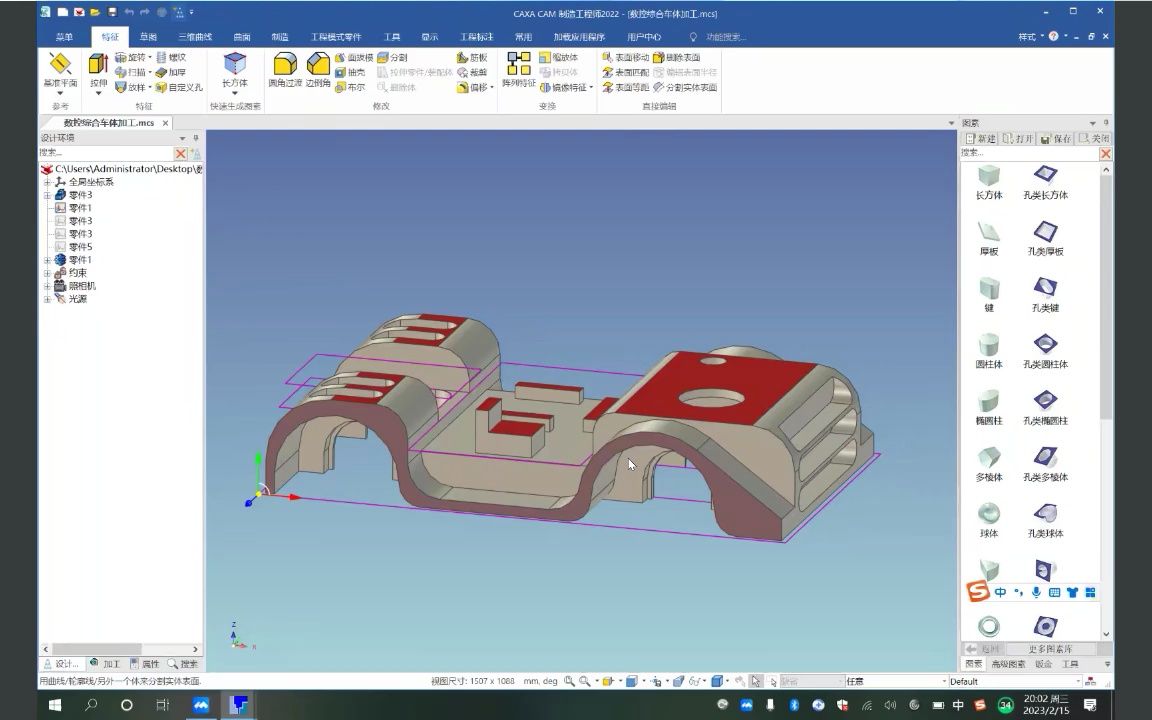Open the 镜像特征 dropdown arrow
The width and height of the screenshot is (1152, 720).
click(x=591, y=87)
